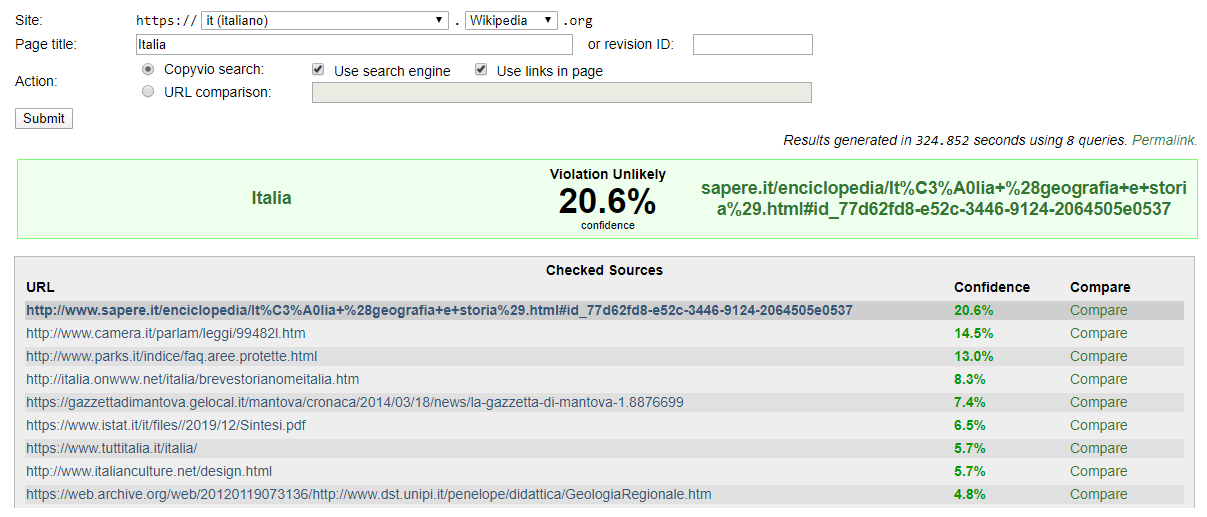Click the Violation Unlikely heading
This screenshot has width=1207, height=517.
point(608,174)
